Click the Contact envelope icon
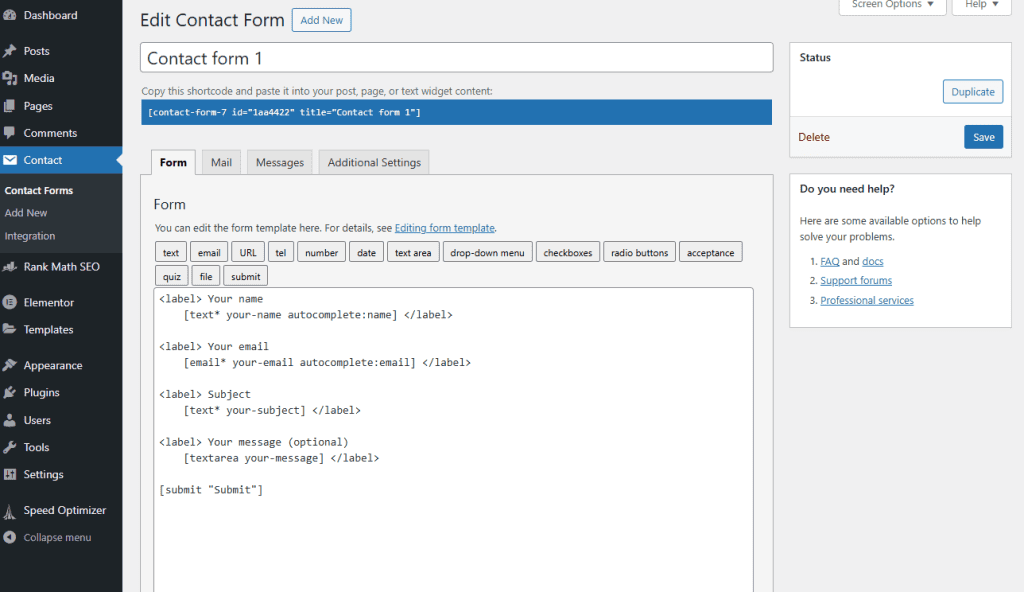Viewport: 1024px width, 592px height. click(10, 160)
